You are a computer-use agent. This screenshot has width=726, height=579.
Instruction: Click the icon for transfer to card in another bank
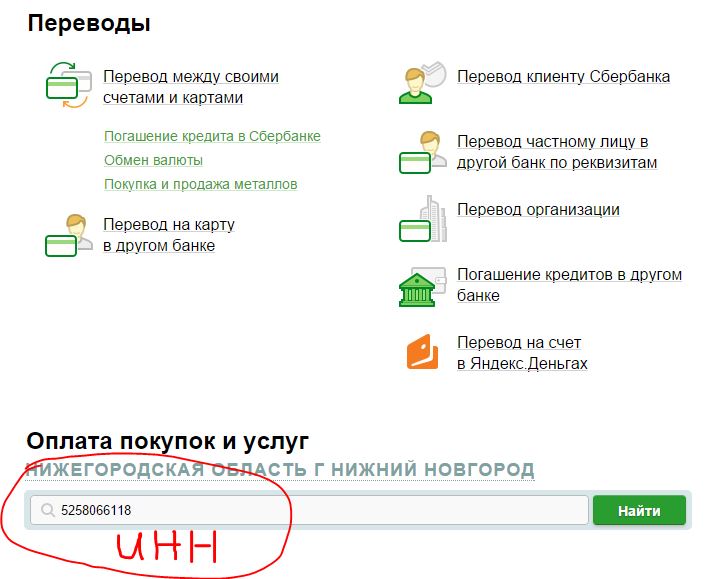(69, 235)
